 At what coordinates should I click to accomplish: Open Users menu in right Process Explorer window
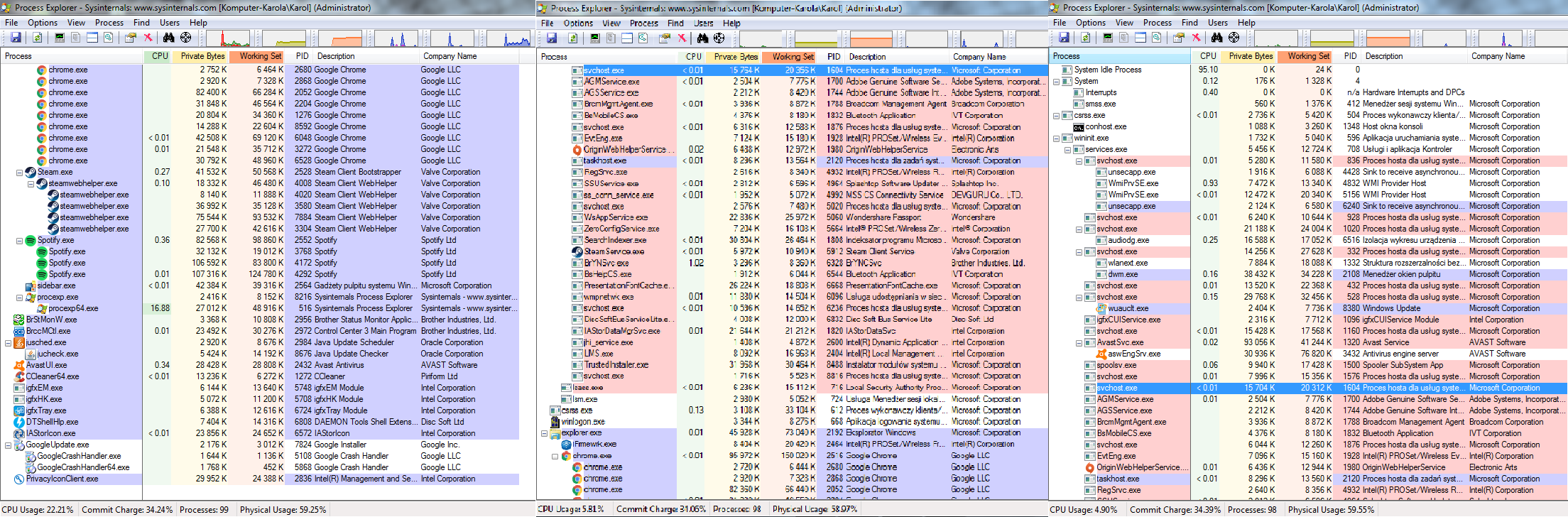1218,23
